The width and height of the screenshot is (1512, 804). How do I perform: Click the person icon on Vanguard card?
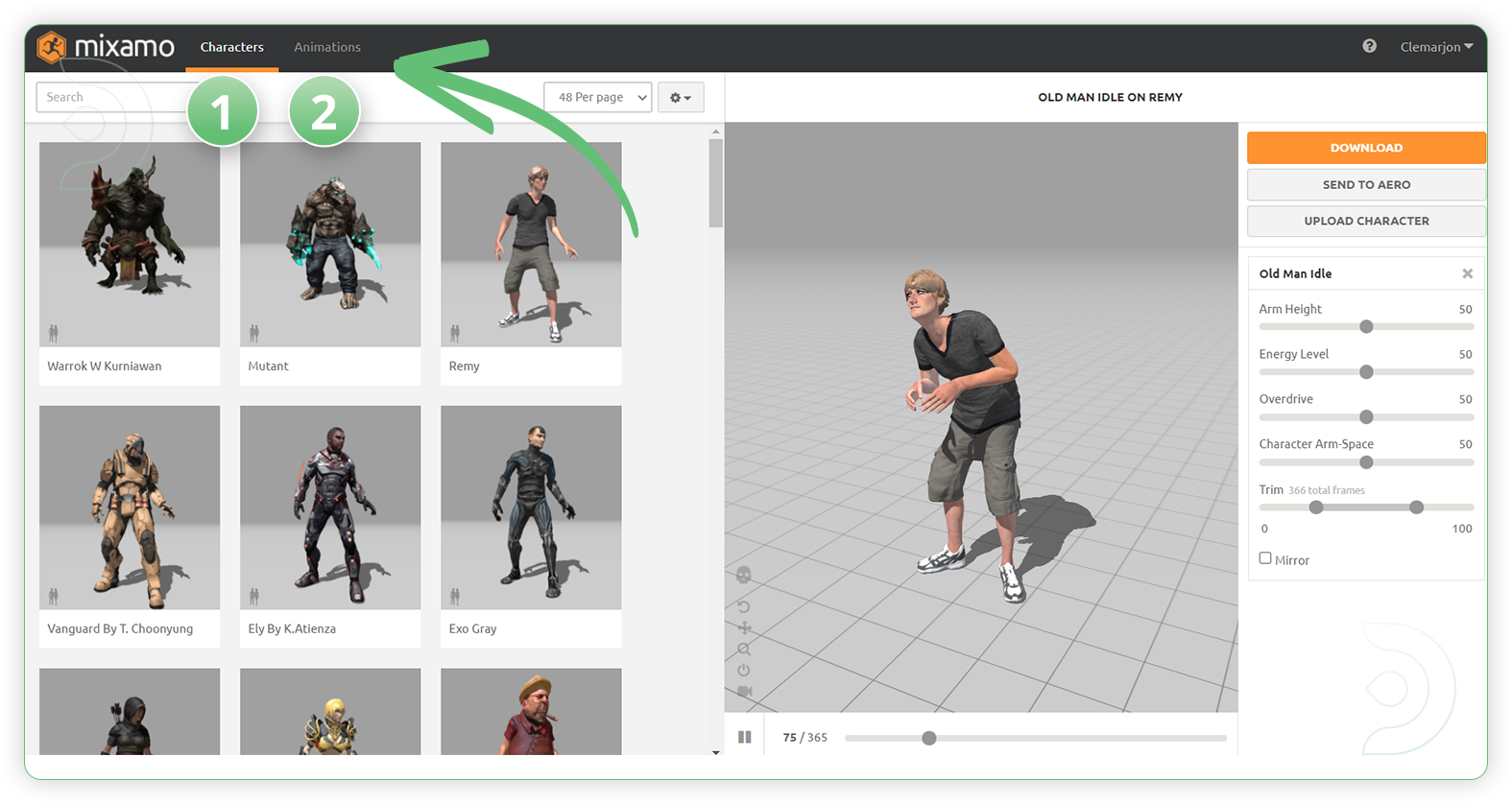click(x=54, y=596)
